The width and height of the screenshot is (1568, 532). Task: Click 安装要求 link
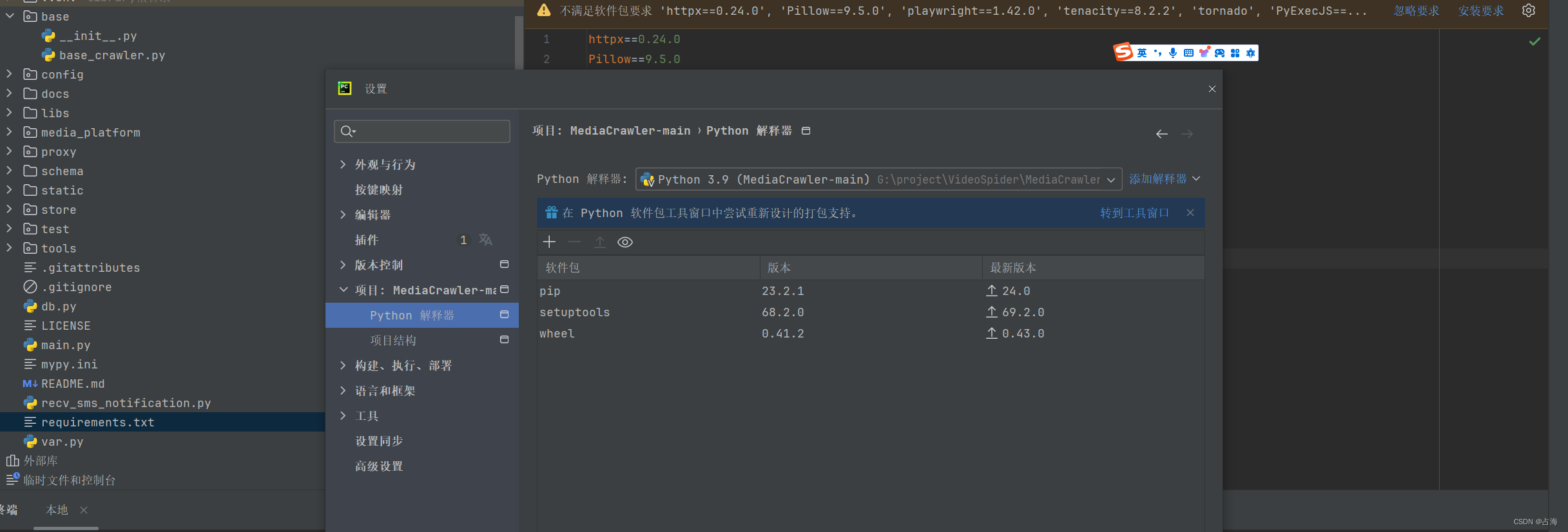point(1481,10)
